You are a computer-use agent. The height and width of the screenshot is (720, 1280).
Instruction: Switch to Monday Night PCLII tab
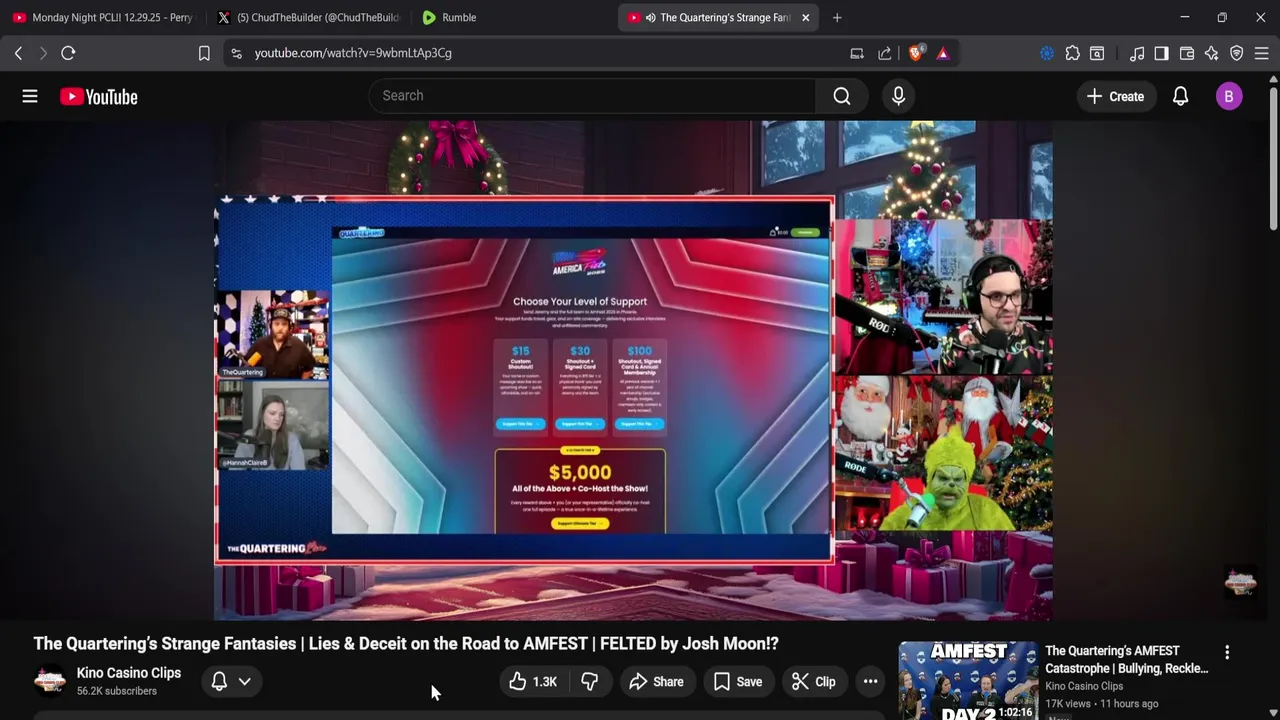pos(101,17)
